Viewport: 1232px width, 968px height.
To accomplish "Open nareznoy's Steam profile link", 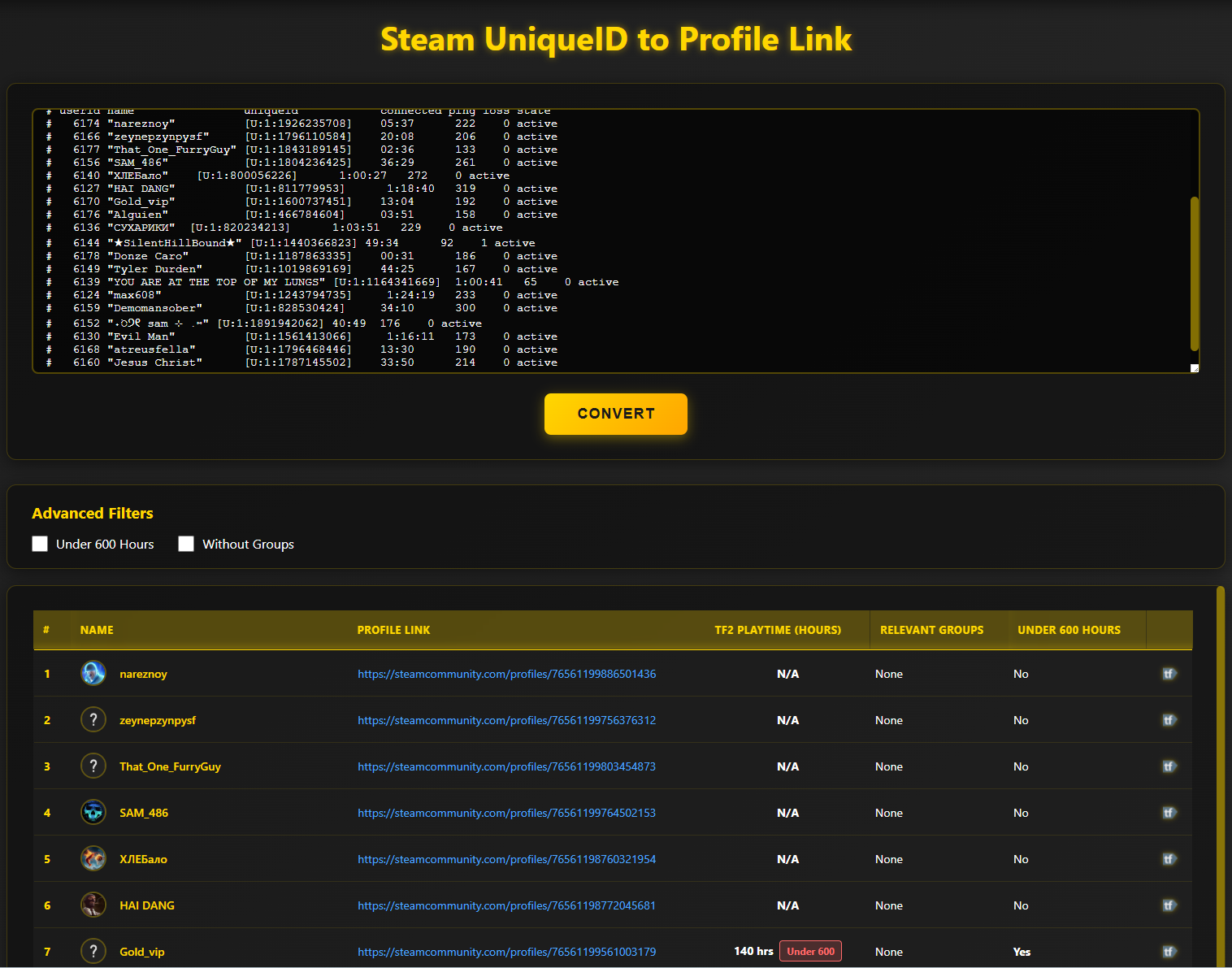I will (x=506, y=674).
